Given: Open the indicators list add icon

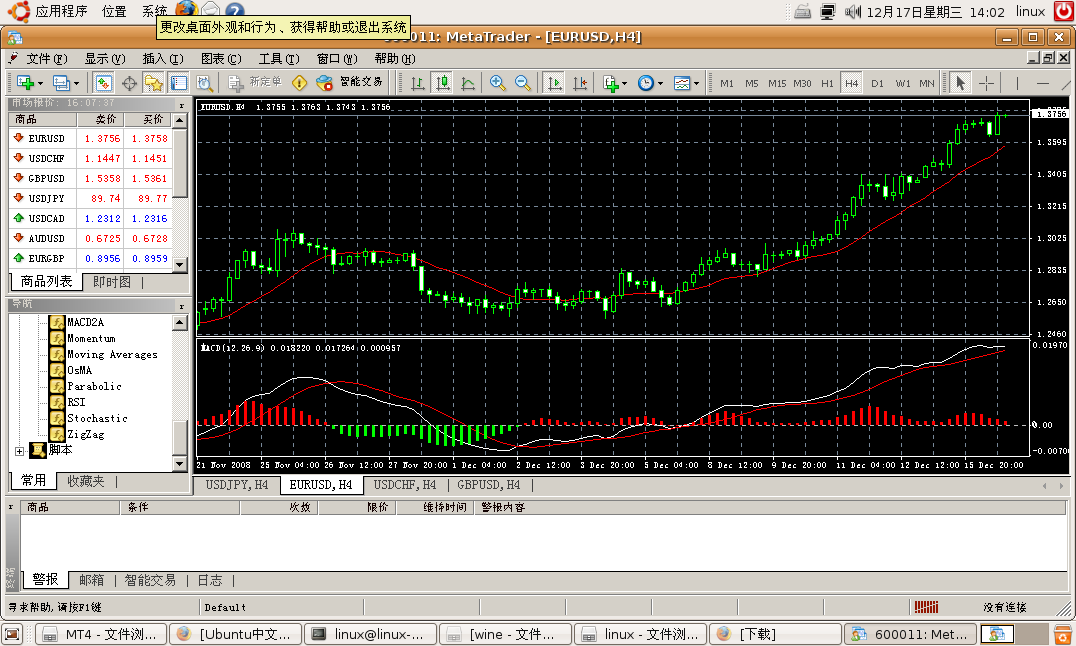Looking at the screenshot, I should (x=611, y=83).
